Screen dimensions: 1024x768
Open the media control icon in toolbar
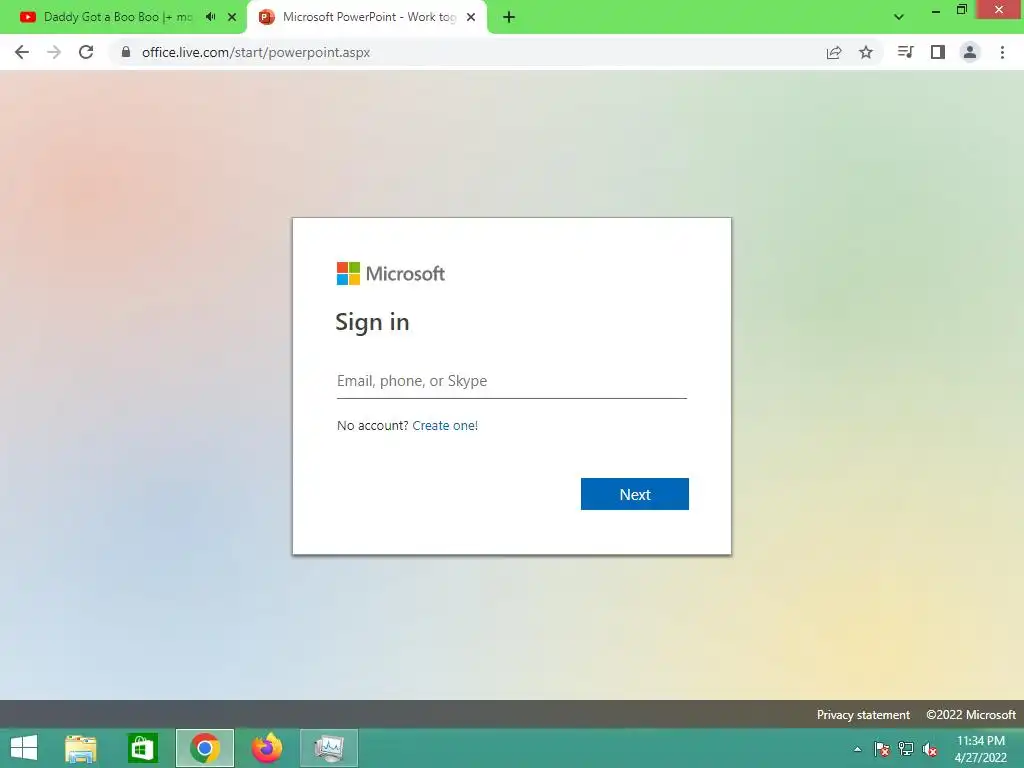pos(905,52)
